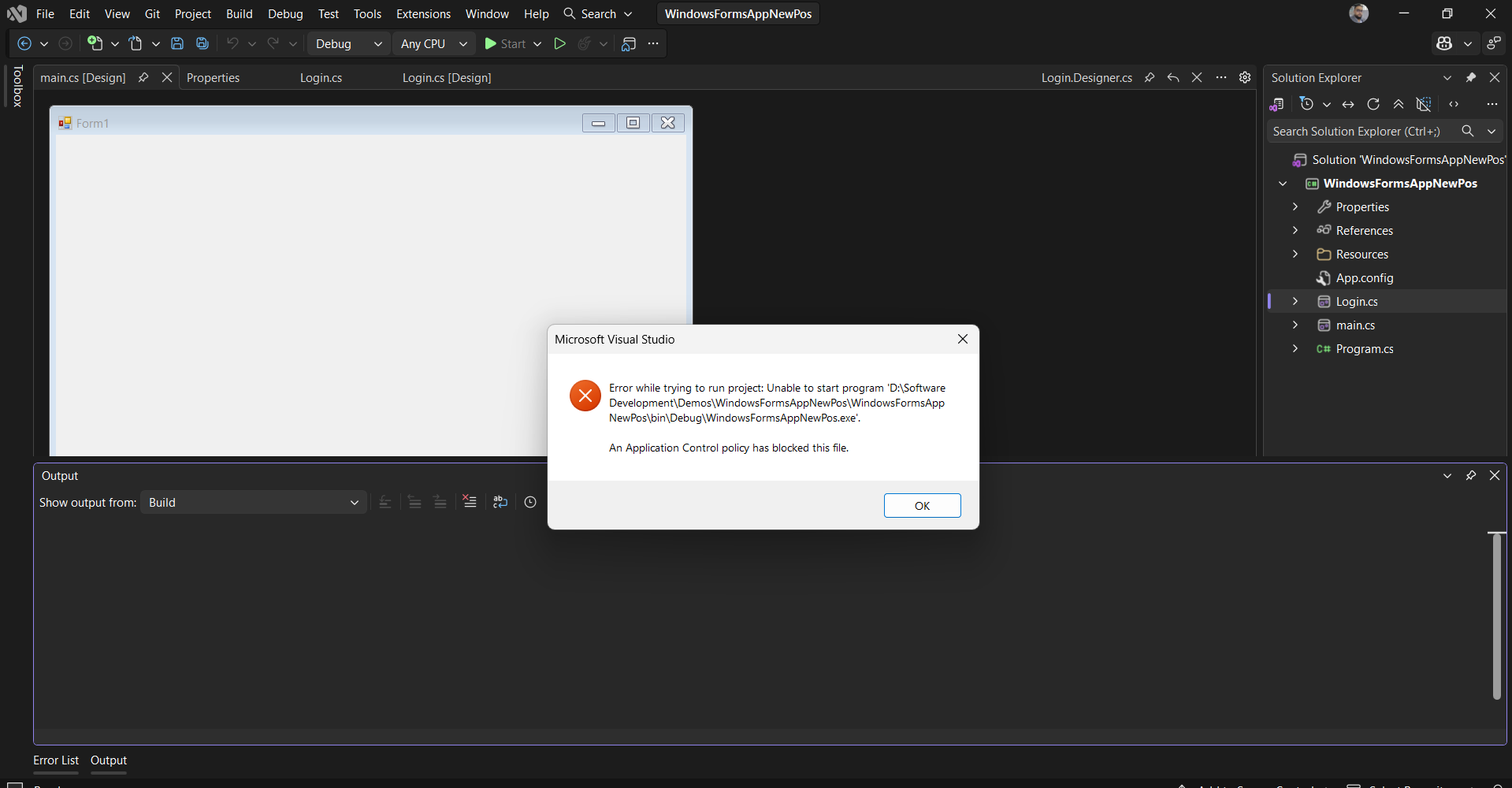Select App.config in Solution Explorer
1512x788 pixels.
[1365, 277]
